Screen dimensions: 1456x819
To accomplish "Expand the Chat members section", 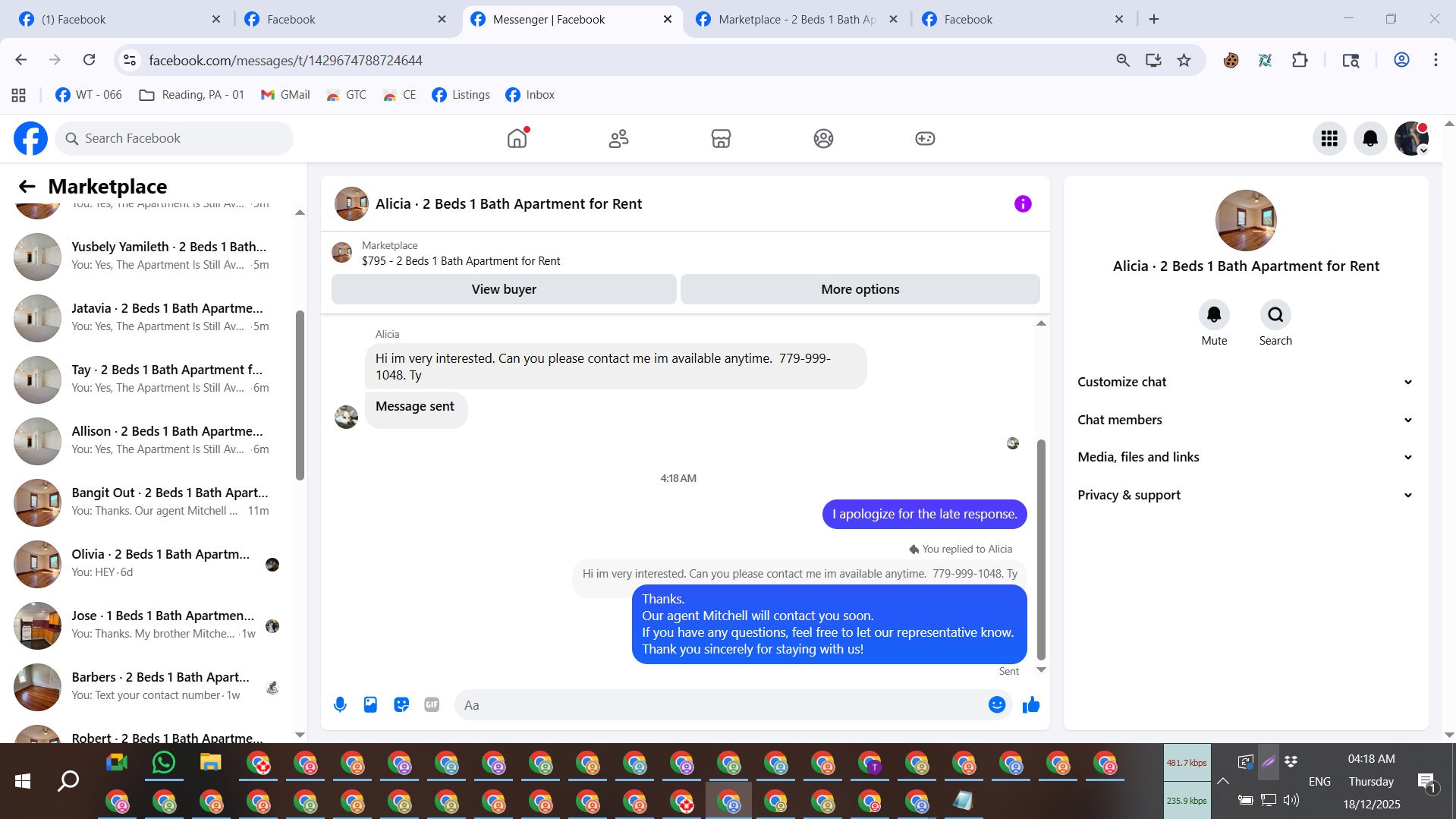I will pos(1246,420).
